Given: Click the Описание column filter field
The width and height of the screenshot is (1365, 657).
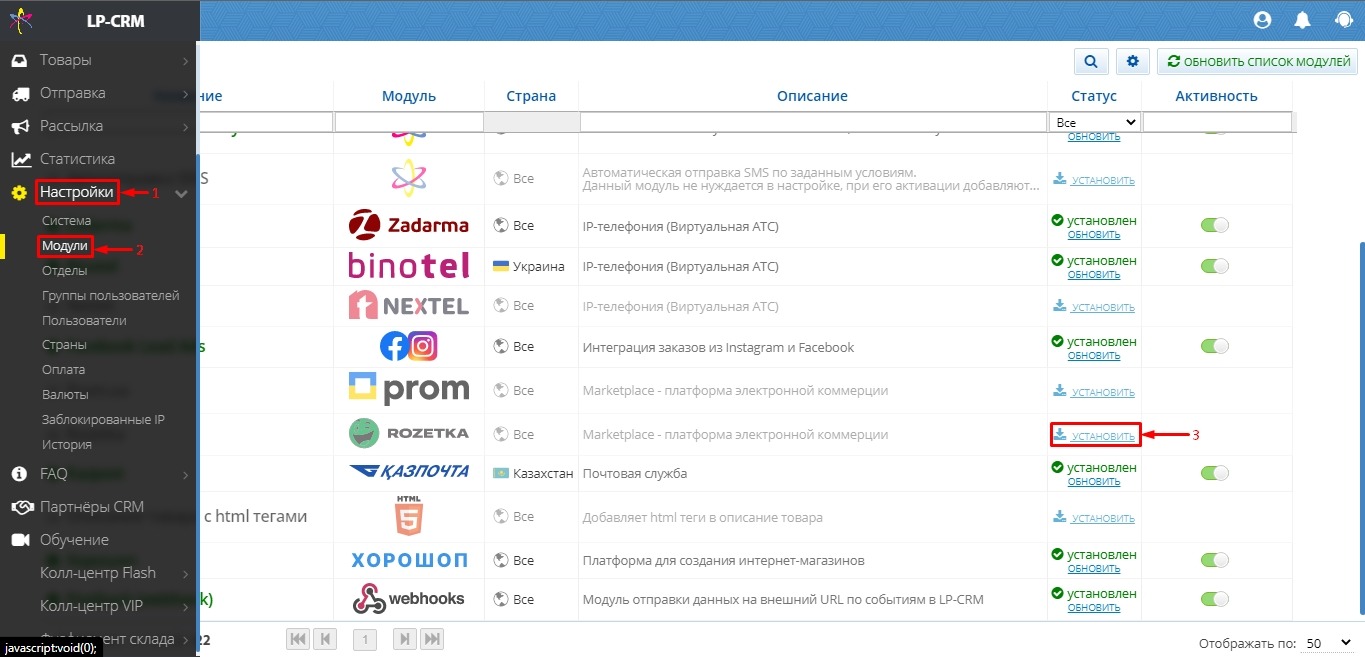Looking at the screenshot, I should click(812, 122).
